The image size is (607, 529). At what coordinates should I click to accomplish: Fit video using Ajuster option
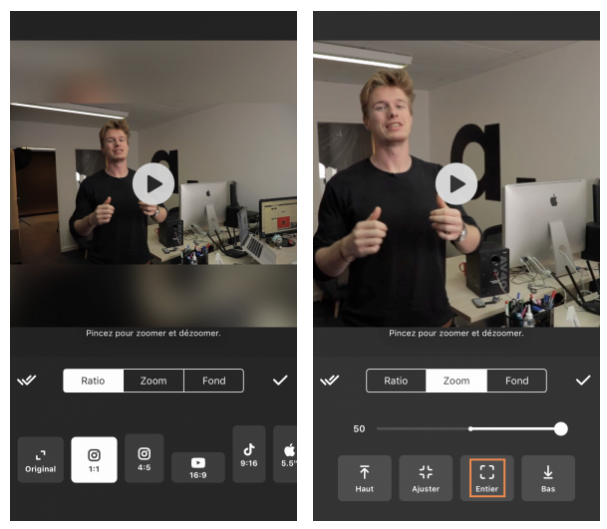425,478
